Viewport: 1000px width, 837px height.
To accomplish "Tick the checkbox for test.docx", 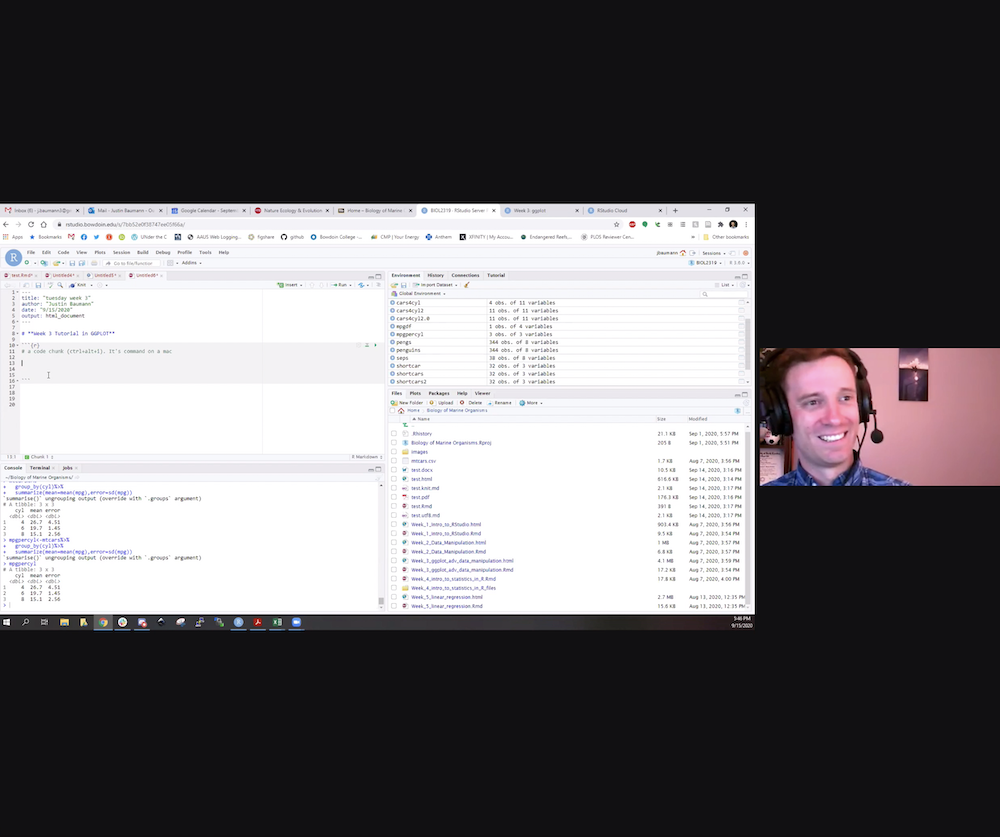I will tap(393, 470).
